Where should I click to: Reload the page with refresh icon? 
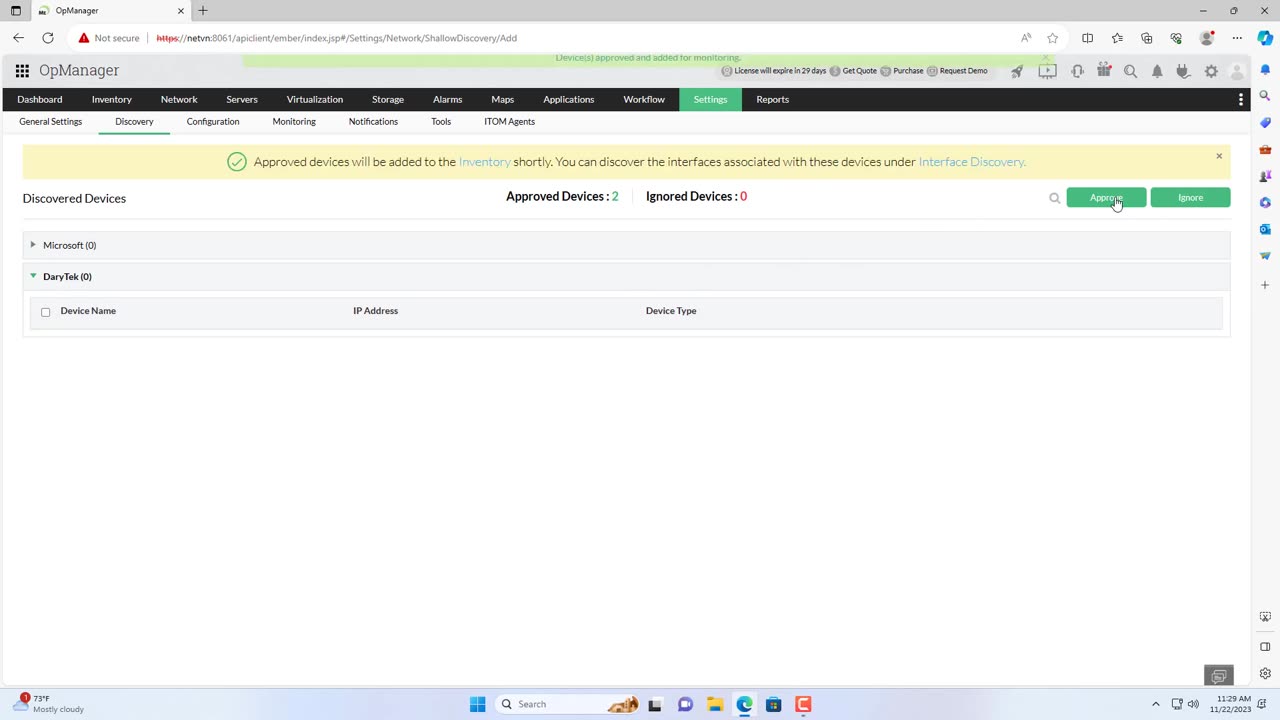[x=47, y=38]
